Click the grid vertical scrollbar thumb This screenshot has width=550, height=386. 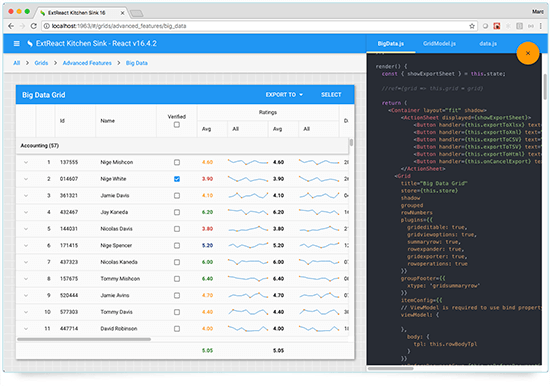351,142
